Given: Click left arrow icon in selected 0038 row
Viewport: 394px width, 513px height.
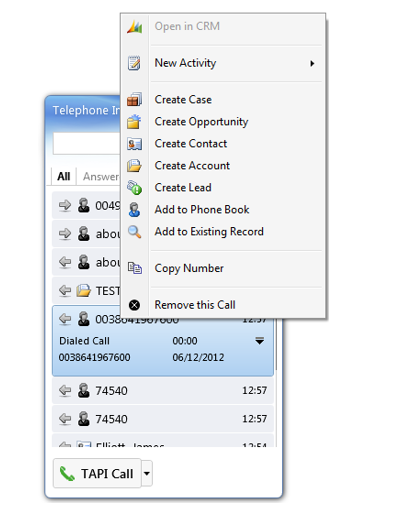Looking at the screenshot, I should tap(65, 319).
